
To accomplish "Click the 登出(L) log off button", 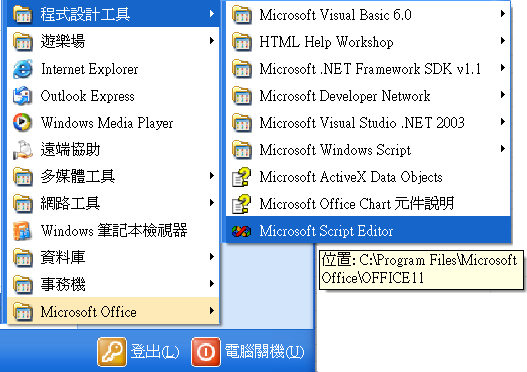I will 138,352.
